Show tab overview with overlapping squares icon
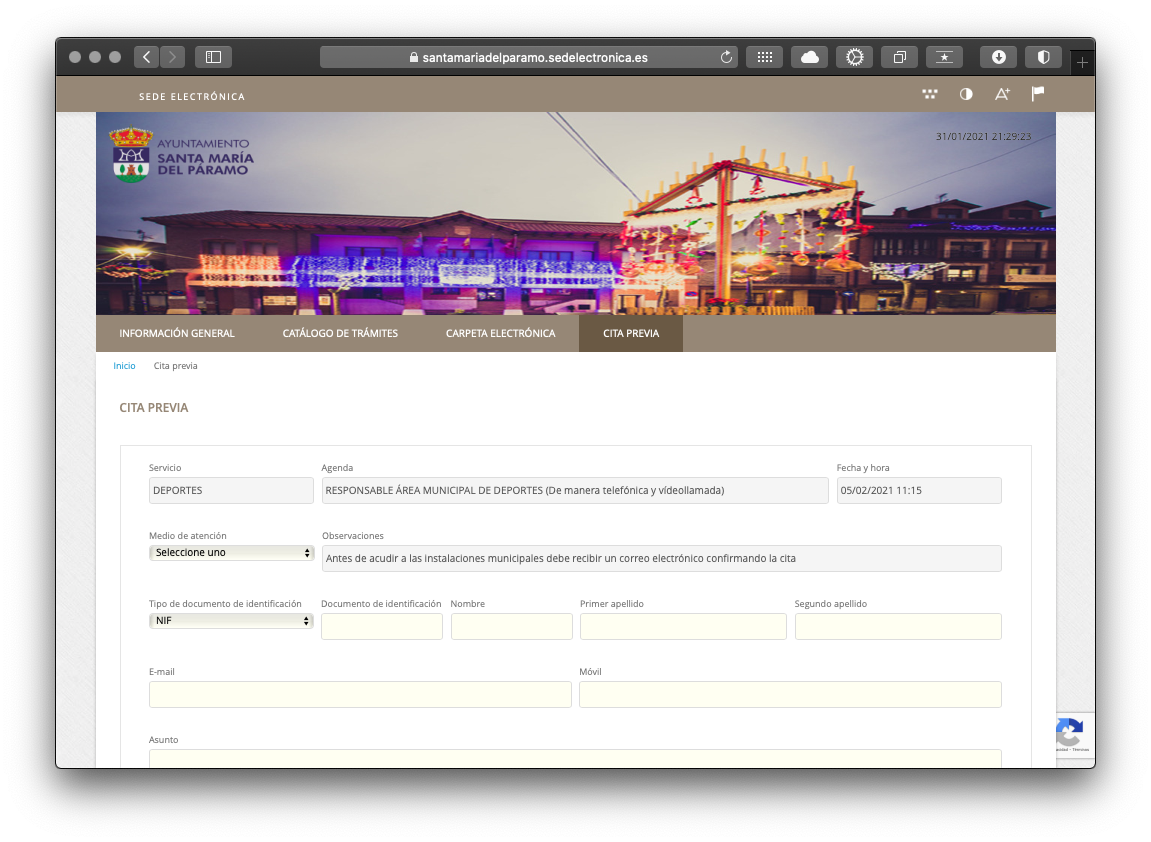Viewport: 1151px width, 842px height. (x=899, y=57)
